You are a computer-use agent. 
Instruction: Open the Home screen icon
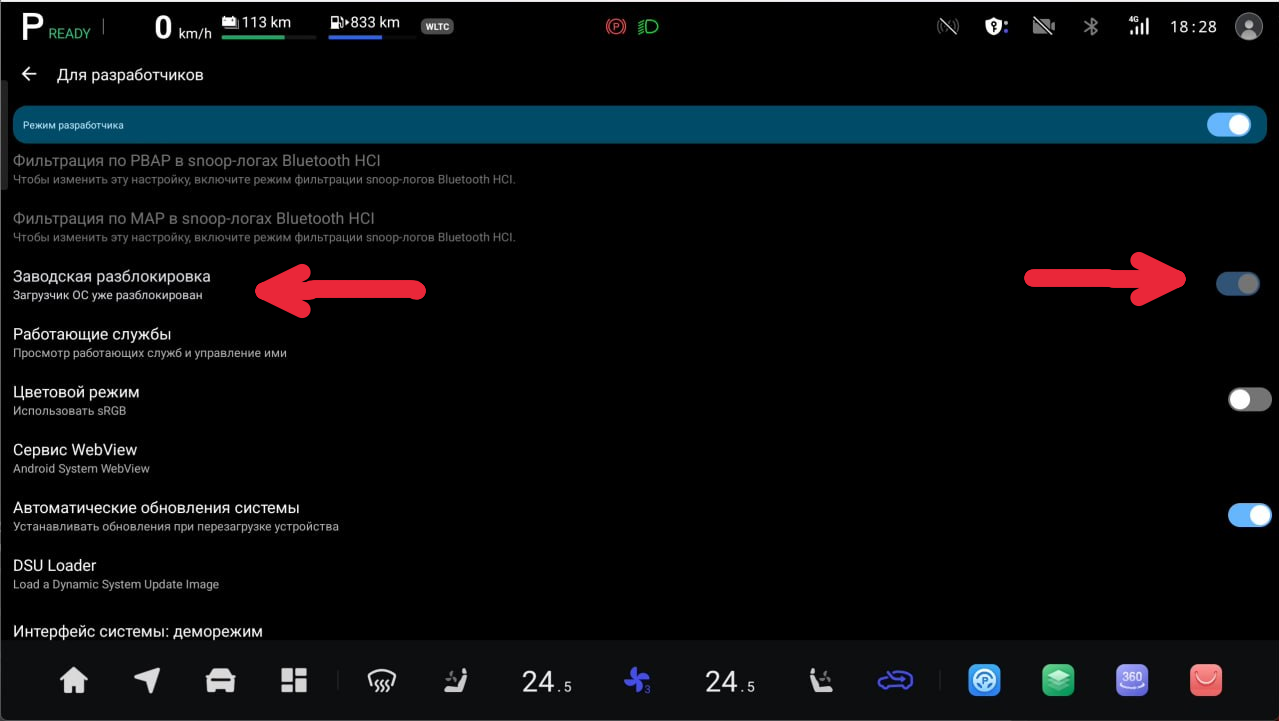[74, 681]
